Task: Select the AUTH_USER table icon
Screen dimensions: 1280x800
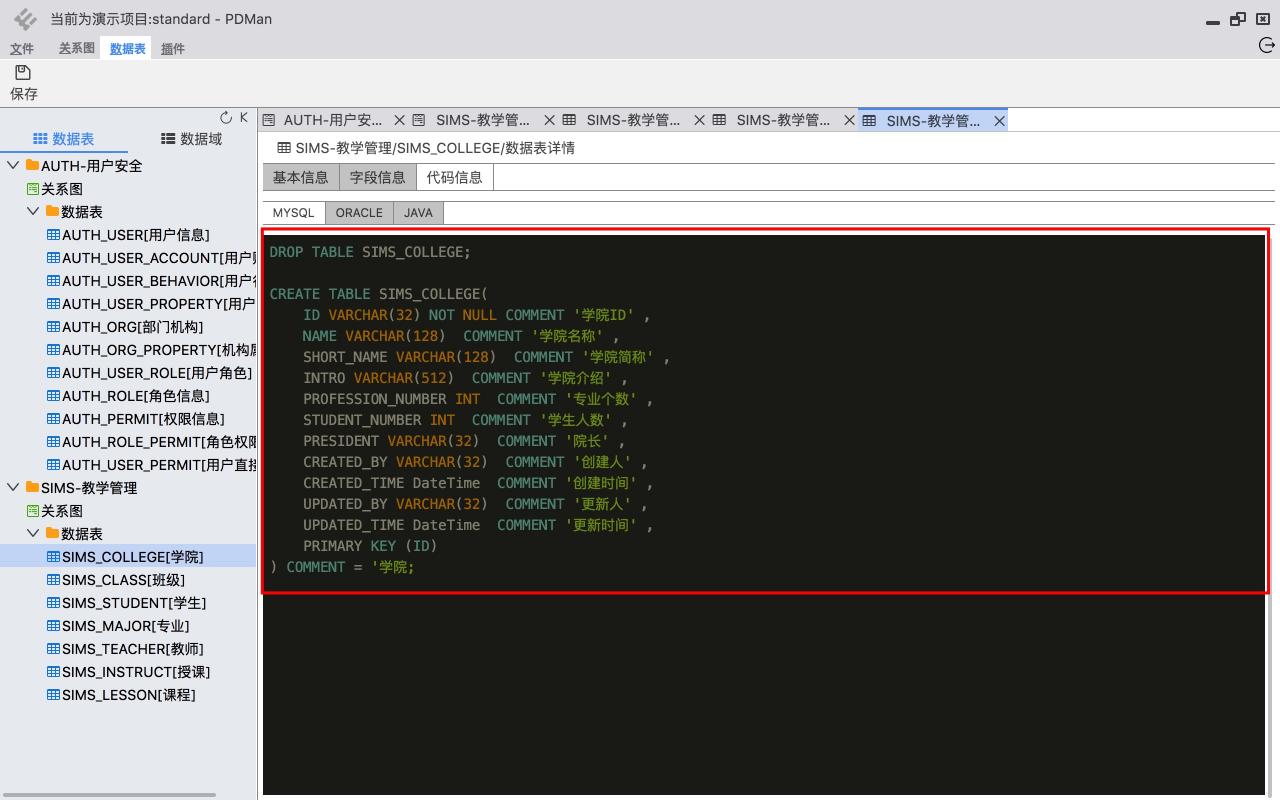Action: (x=54, y=235)
